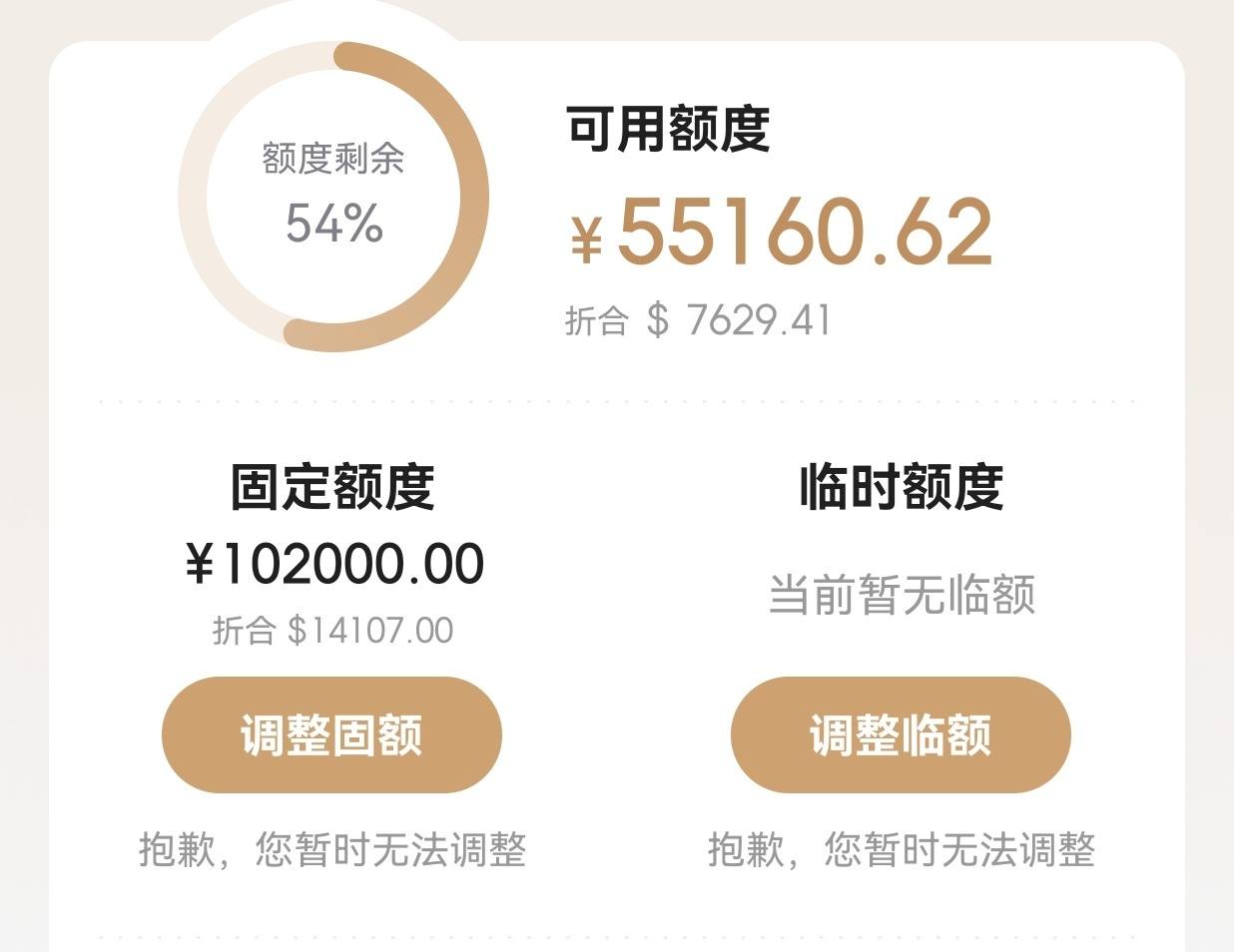Screen dimensions: 1234x952
Task: Tap the 调整固额 button
Action: point(331,735)
